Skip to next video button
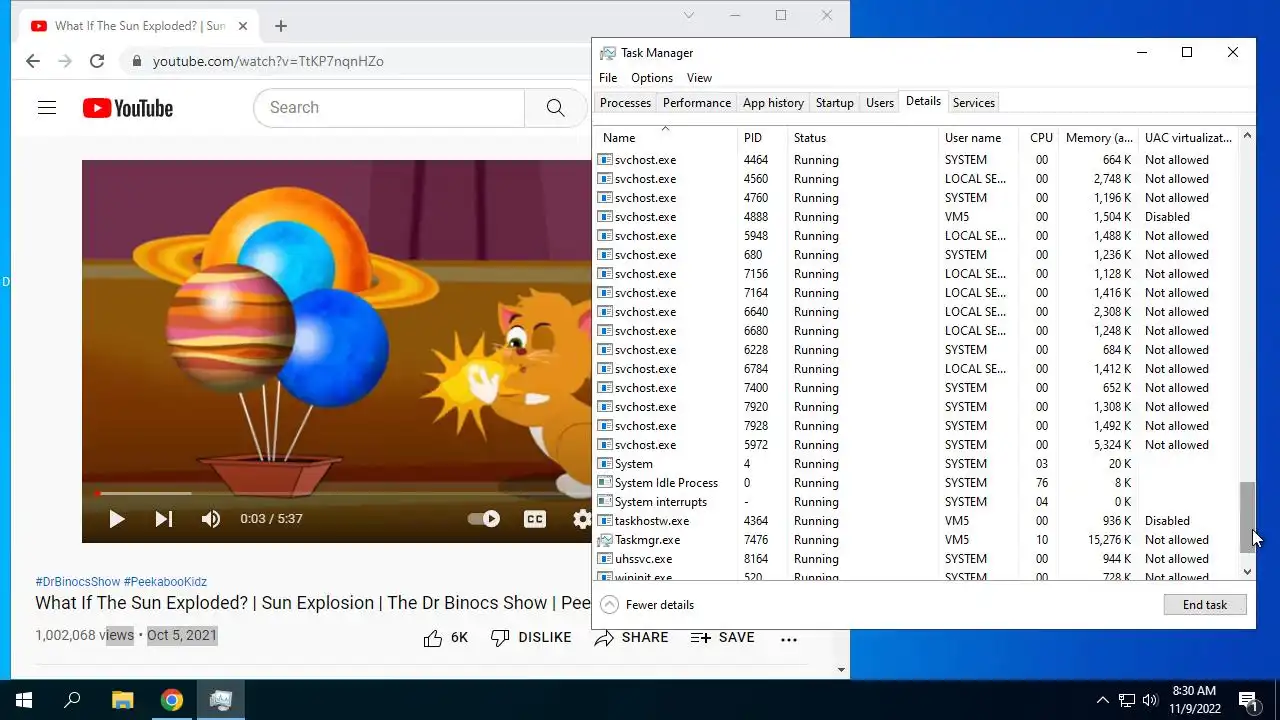The image size is (1280, 720). 163,519
